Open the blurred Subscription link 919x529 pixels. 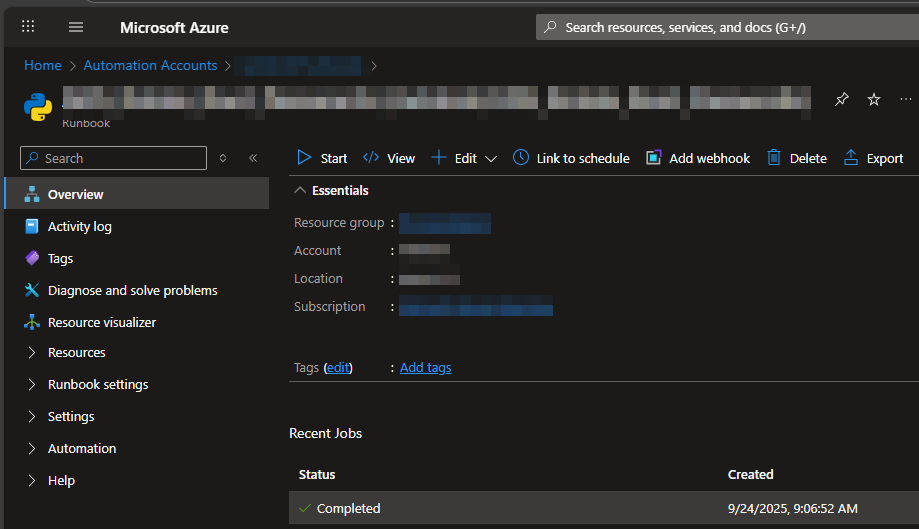[x=475, y=306]
